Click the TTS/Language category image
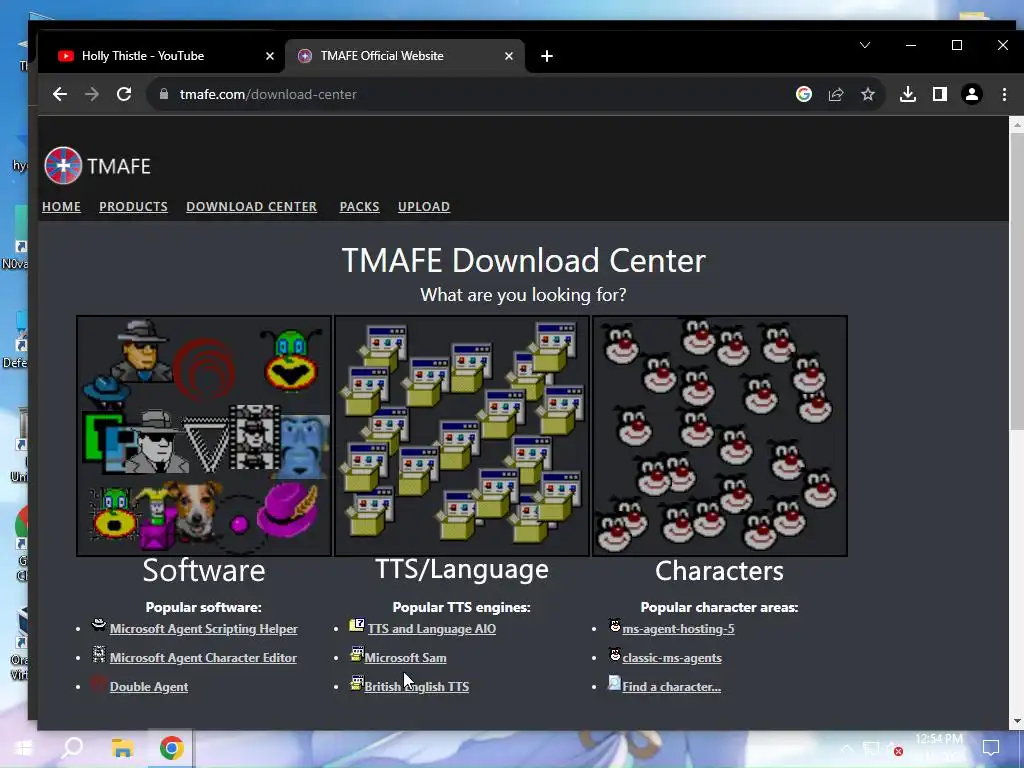Viewport: 1024px width, 768px height. tap(462, 436)
